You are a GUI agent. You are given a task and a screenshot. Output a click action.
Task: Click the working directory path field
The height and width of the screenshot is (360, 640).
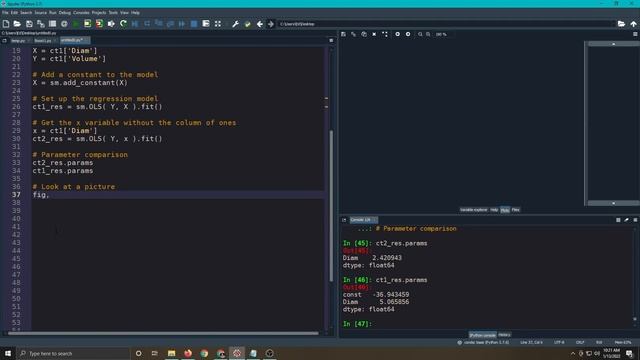[x=446, y=24]
